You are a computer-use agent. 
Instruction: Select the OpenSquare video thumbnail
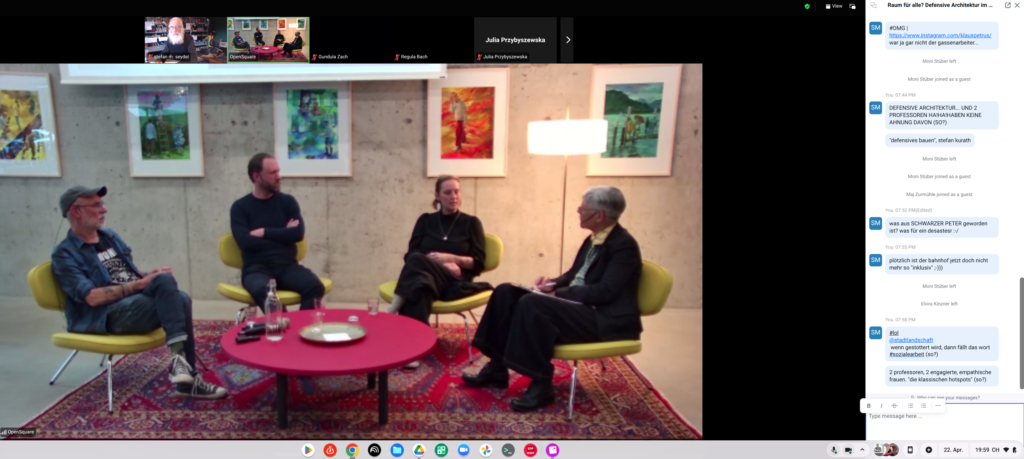268,39
